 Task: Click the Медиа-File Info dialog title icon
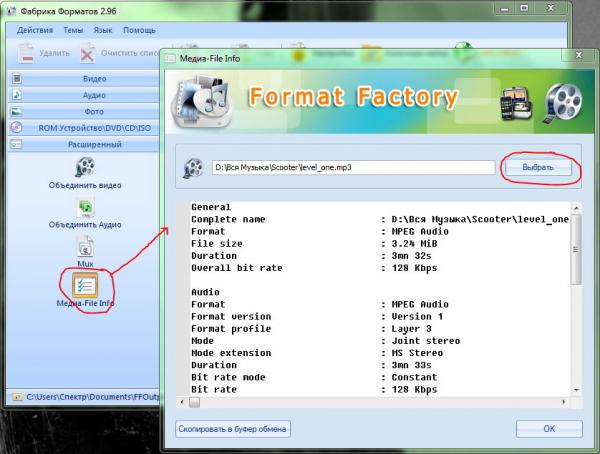click(x=170, y=59)
